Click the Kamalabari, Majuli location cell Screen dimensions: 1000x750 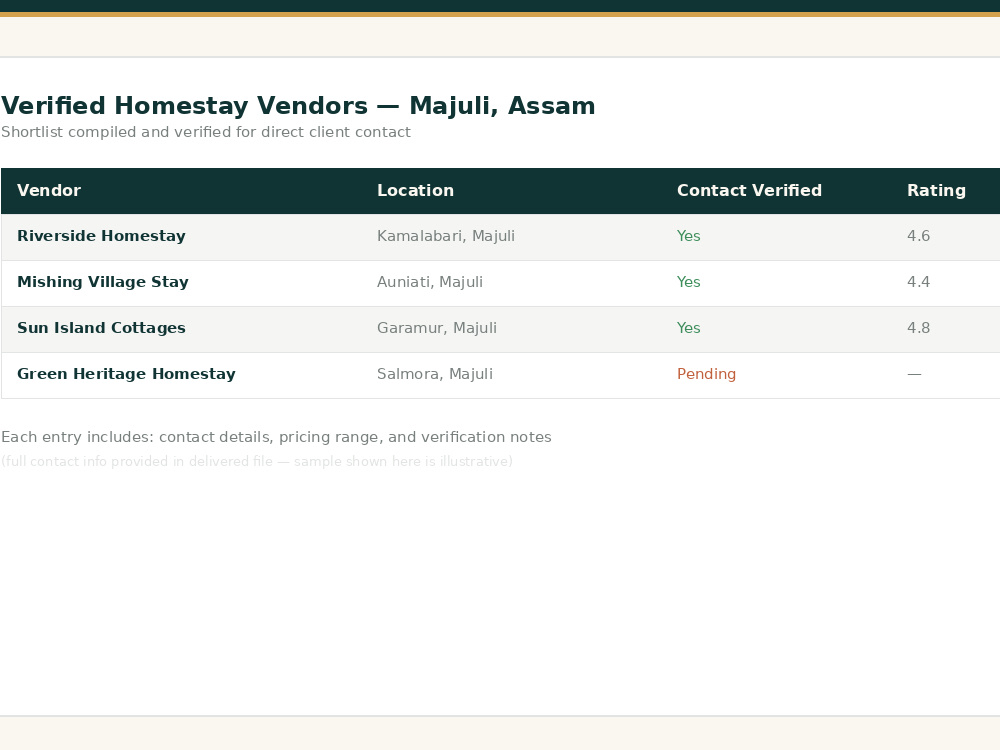click(446, 236)
